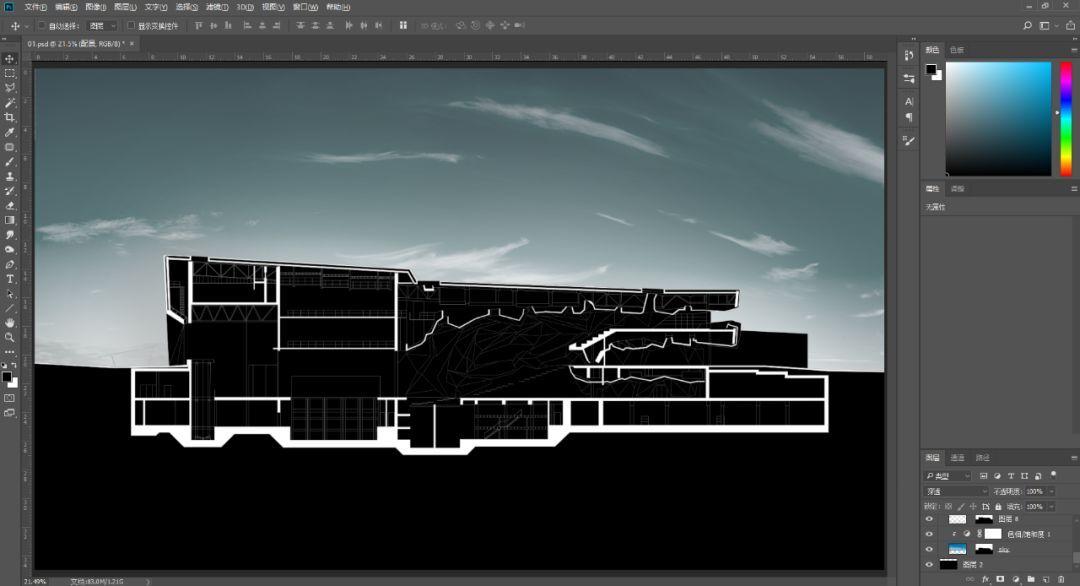Open the Layers panel flyout menu

pos(1074,458)
